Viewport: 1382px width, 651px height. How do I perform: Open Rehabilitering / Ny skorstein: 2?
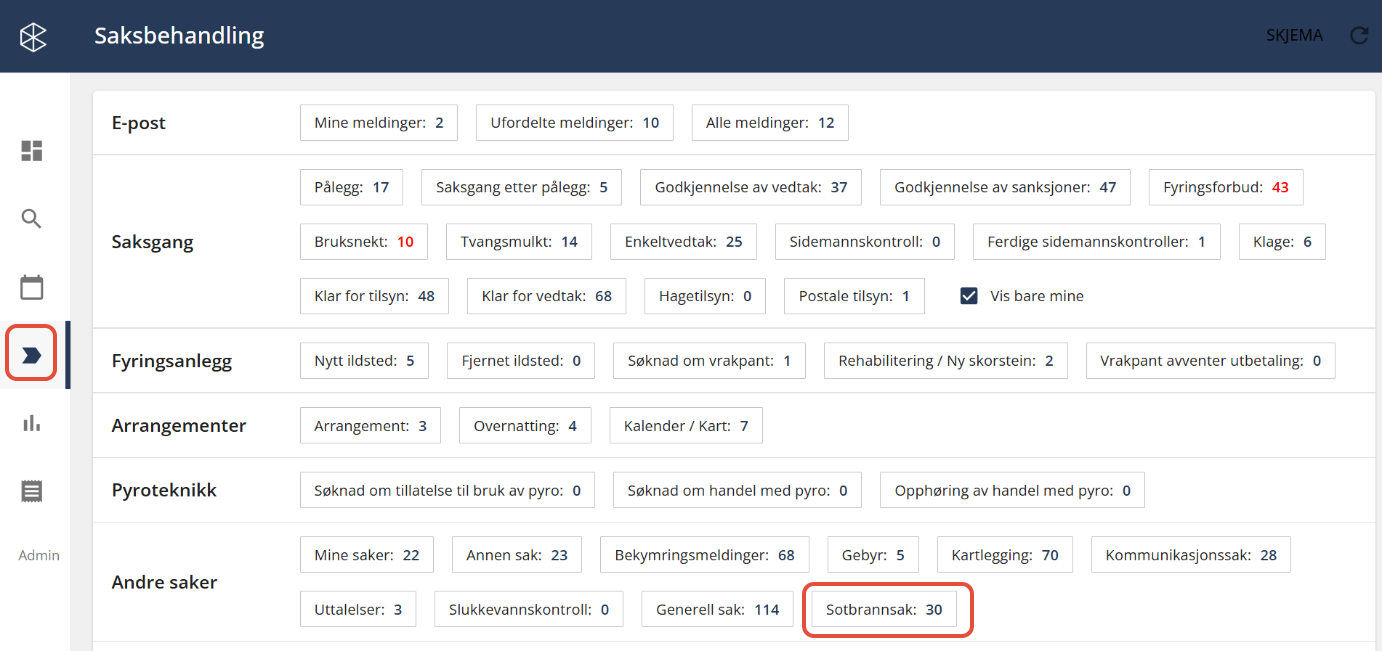946,361
